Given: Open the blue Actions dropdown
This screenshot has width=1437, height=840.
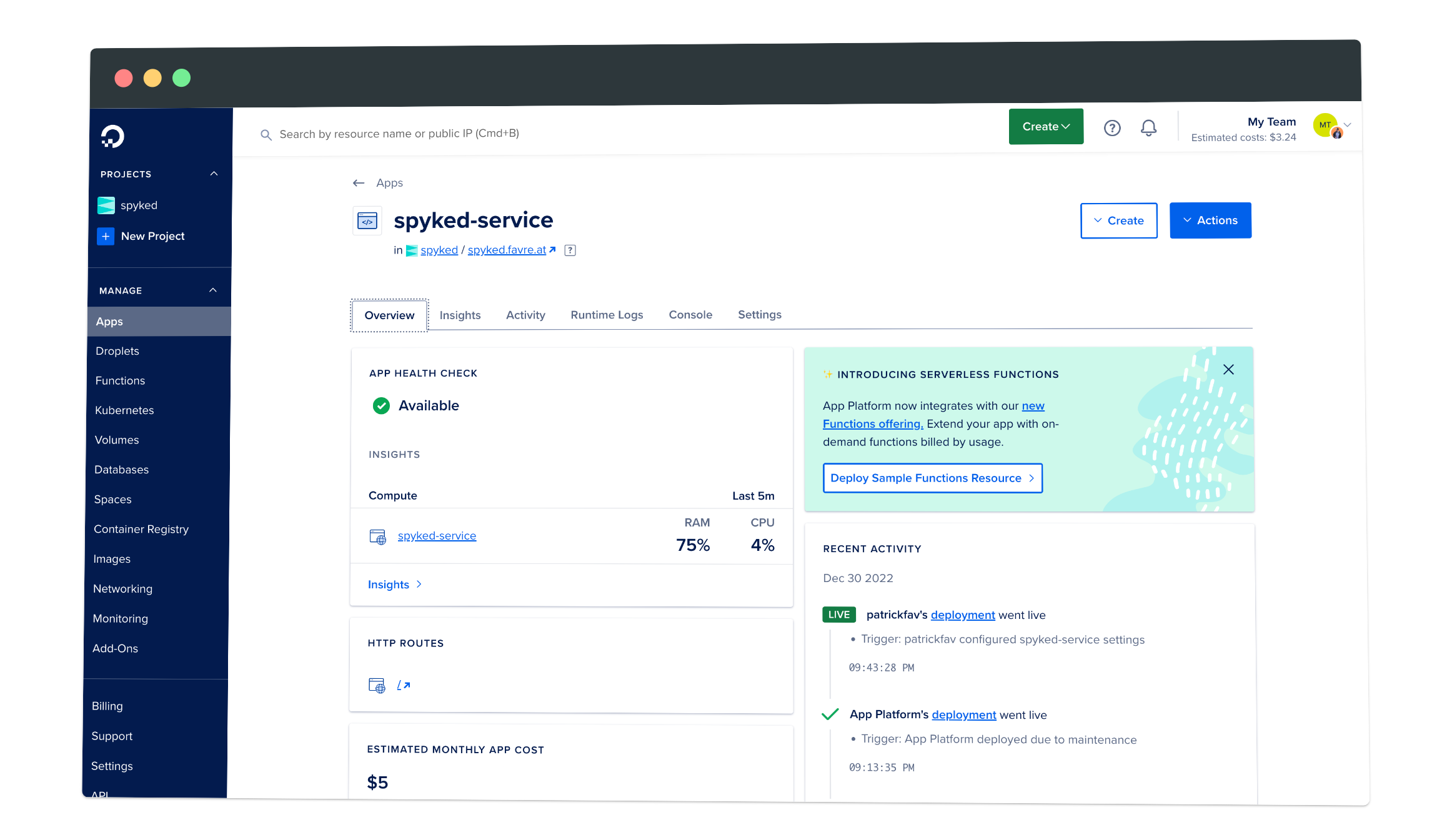Looking at the screenshot, I should 1210,220.
